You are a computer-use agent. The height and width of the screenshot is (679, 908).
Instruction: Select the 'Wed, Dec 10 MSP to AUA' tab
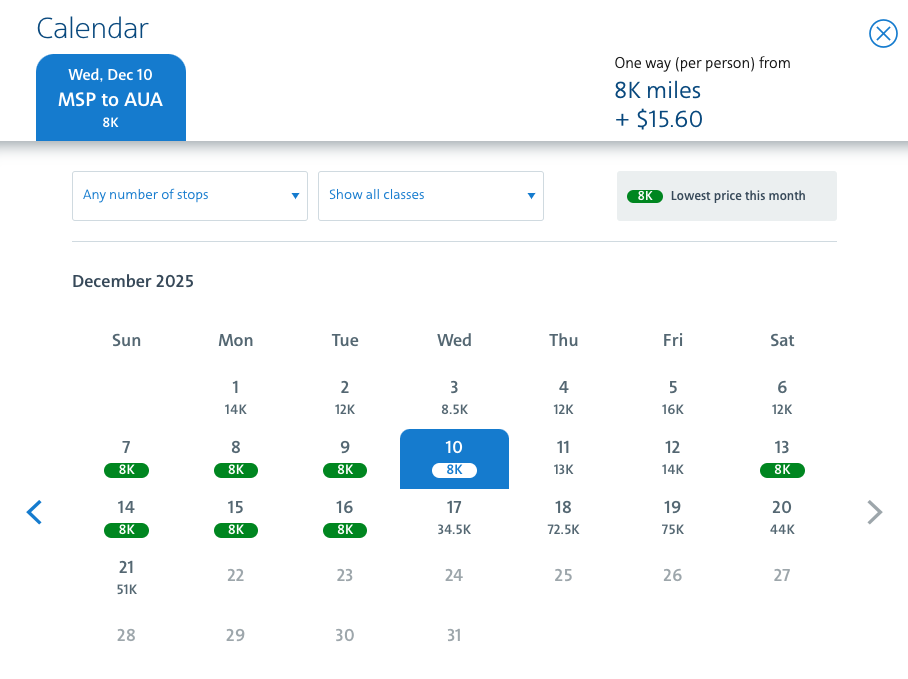coord(111,97)
